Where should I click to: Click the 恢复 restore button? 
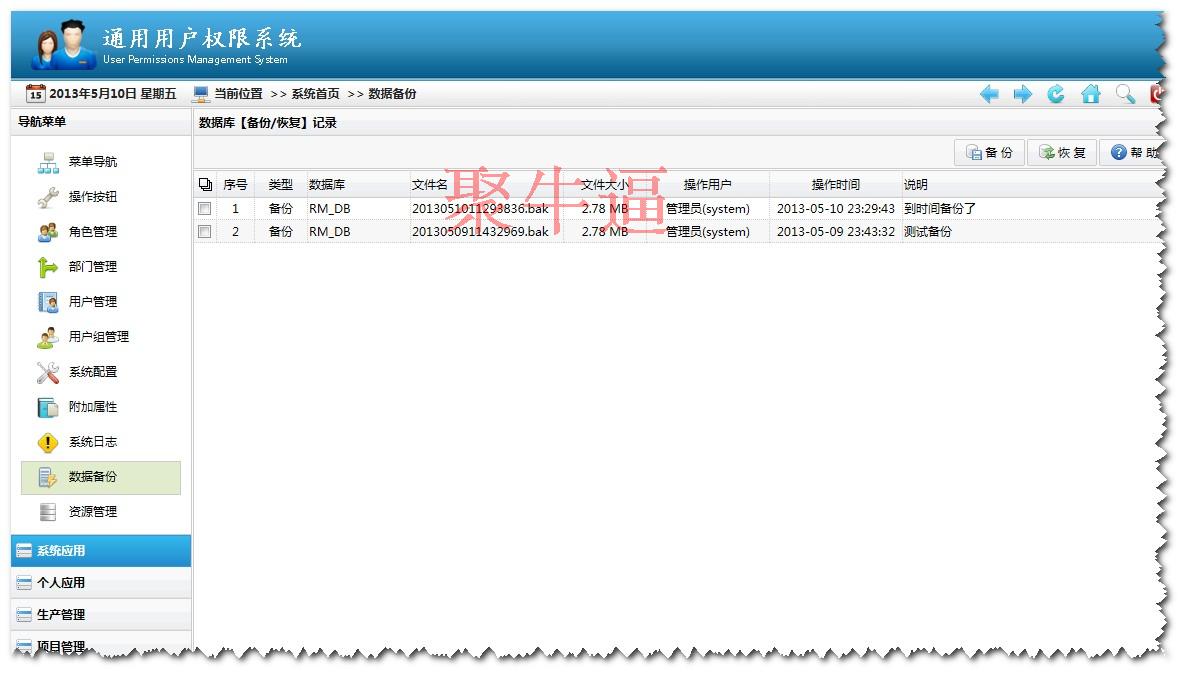[x=1062, y=153]
